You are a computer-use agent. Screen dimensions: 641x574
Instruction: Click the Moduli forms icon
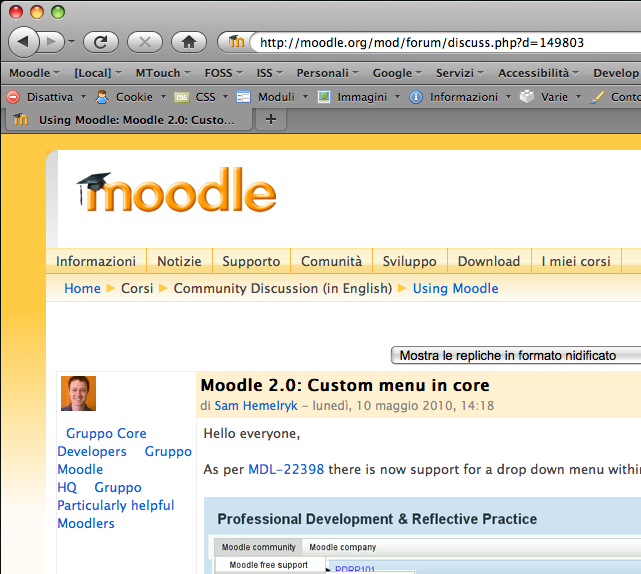point(243,97)
